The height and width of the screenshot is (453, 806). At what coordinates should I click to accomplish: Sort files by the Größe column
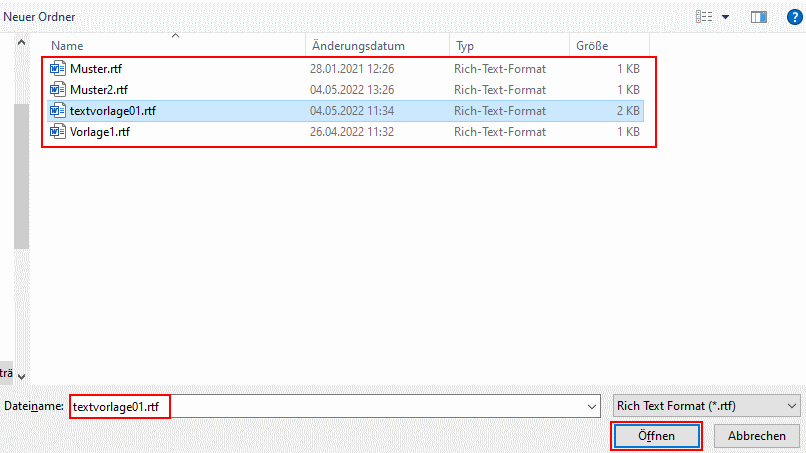click(x=592, y=46)
